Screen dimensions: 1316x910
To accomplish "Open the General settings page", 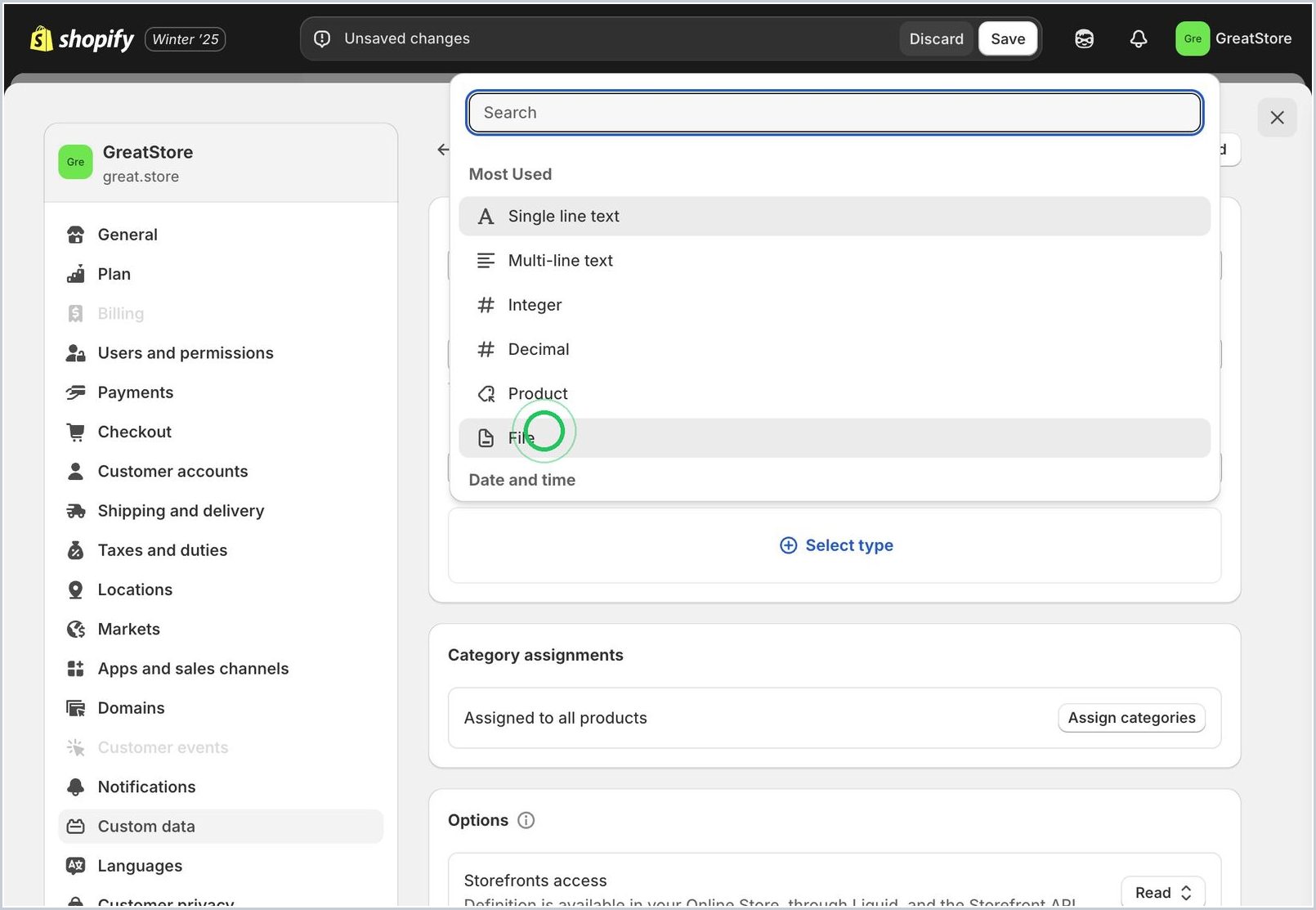I will (221, 235).
